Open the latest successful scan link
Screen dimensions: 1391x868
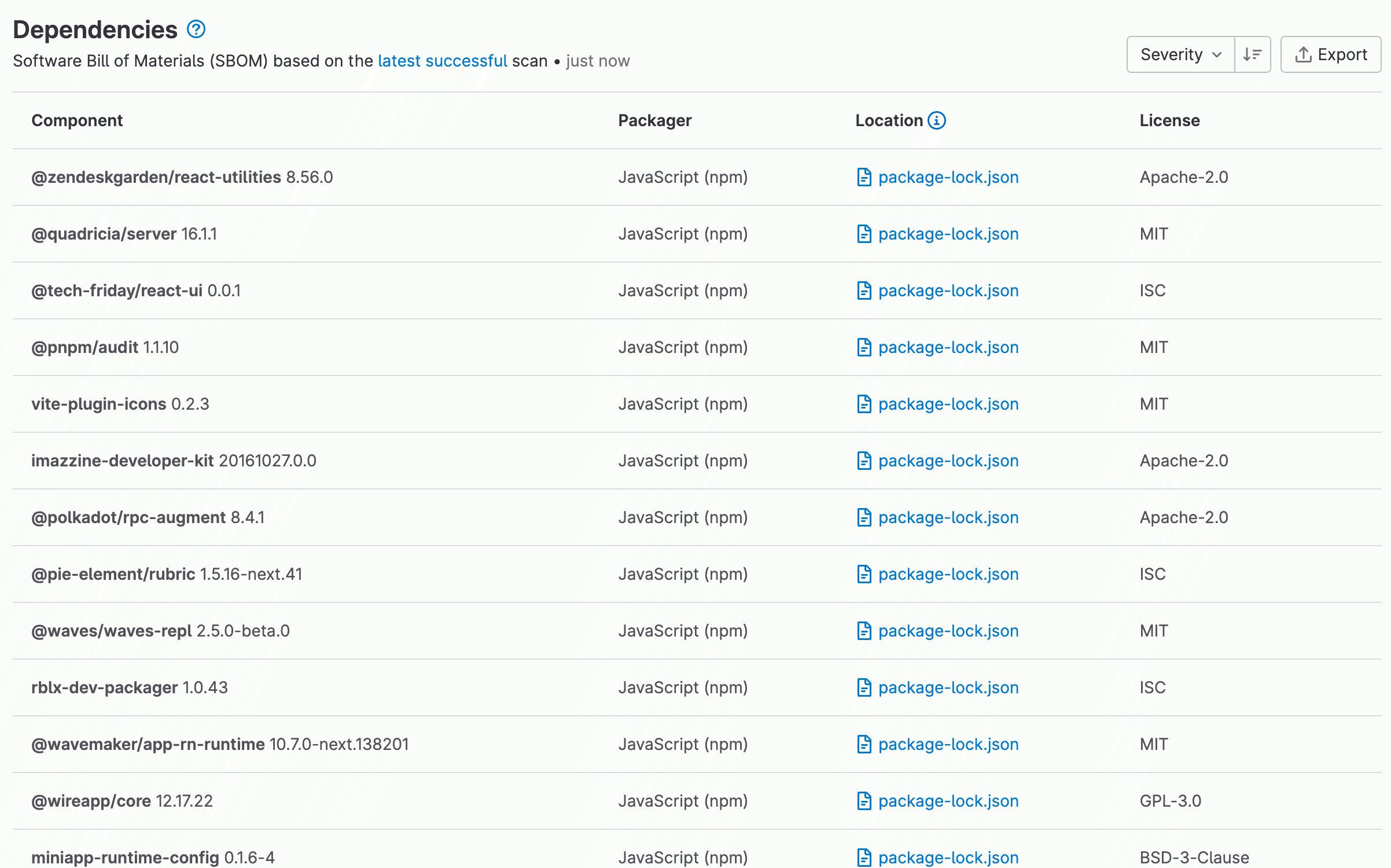coord(443,61)
